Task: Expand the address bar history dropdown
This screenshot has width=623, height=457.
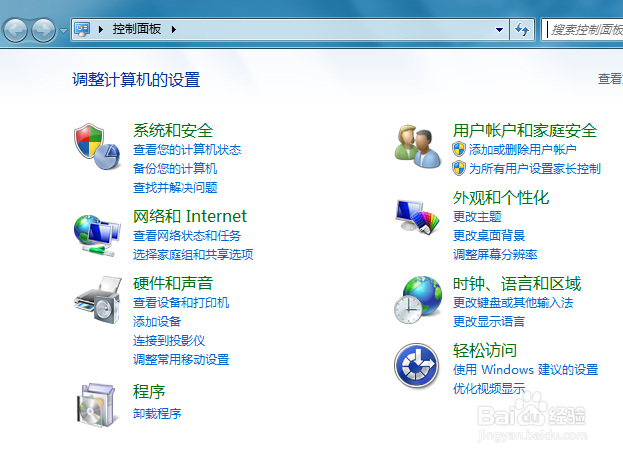Action: click(x=499, y=29)
